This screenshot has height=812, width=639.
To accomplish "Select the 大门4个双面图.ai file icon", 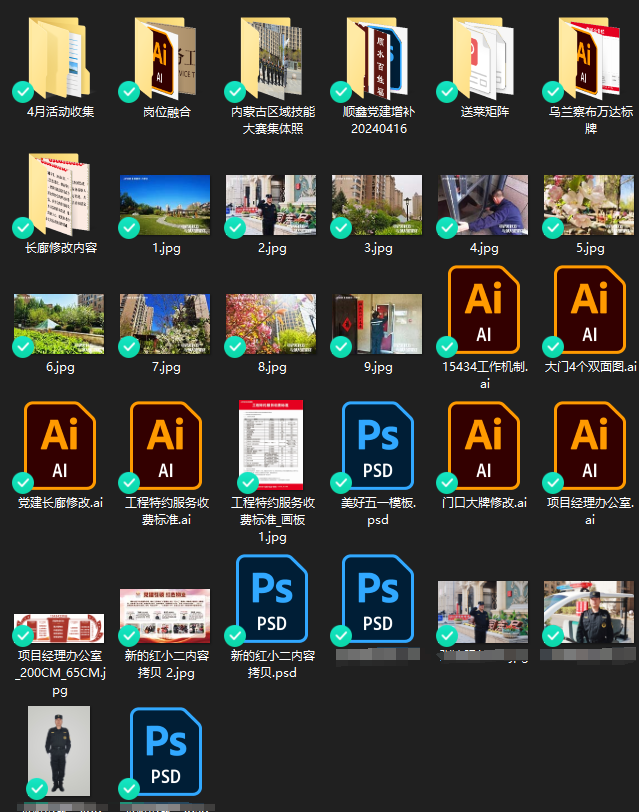I will point(589,310).
